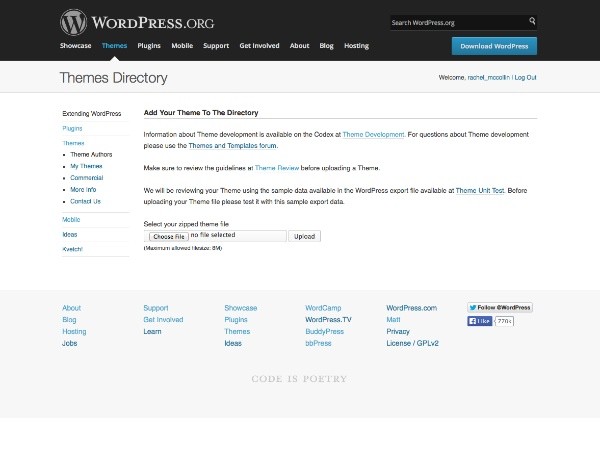Click the Upload button
600x467 pixels.
coord(304,236)
